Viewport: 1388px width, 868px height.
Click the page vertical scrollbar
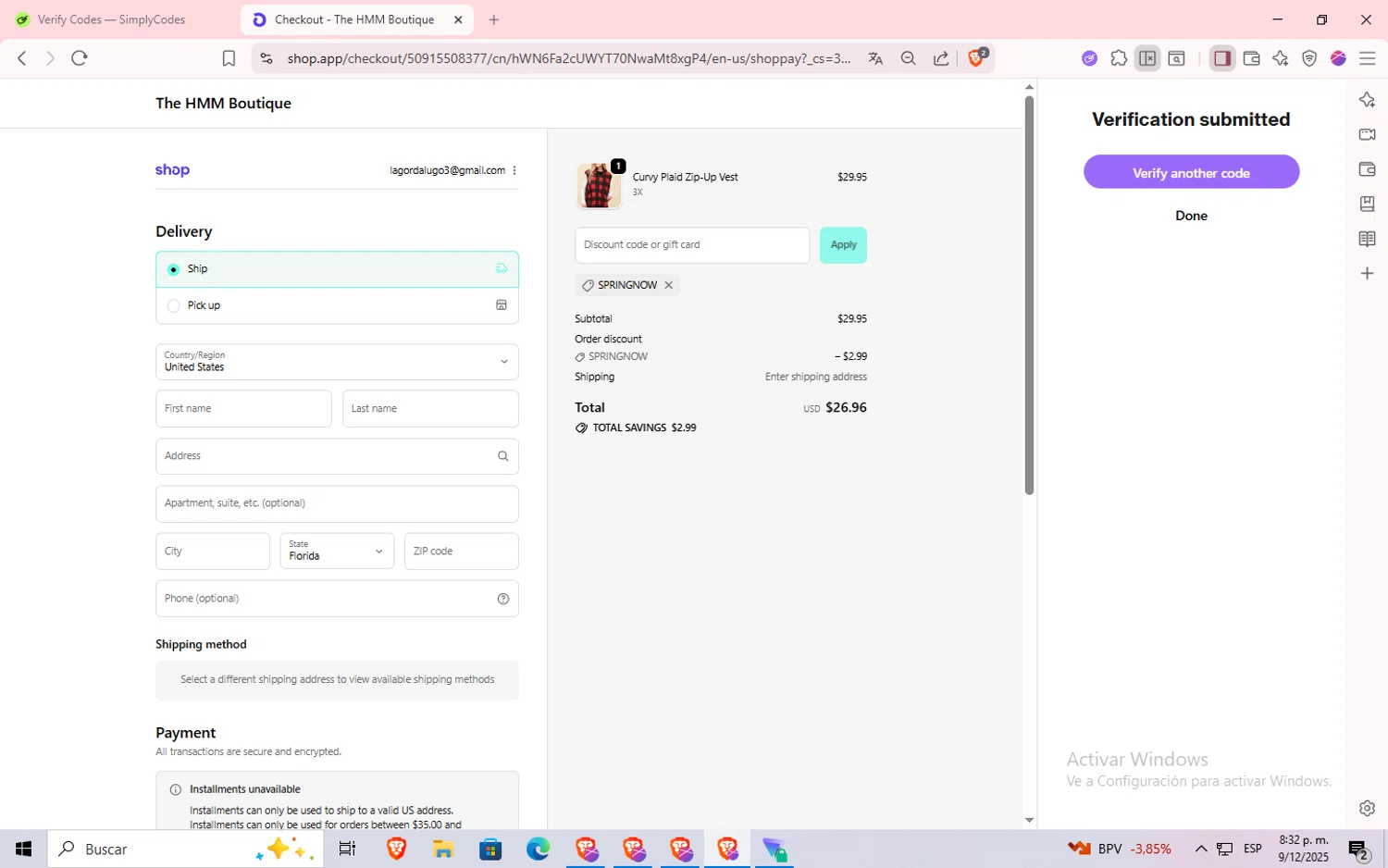1029,295
